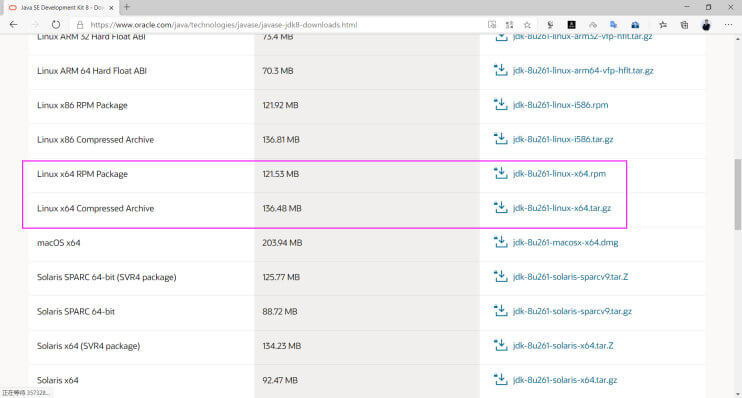The width and height of the screenshot is (742, 398).
Task: Select the Solaris x64 row with 92.47 MB
Action: pyautogui.click(x=367, y=380)
